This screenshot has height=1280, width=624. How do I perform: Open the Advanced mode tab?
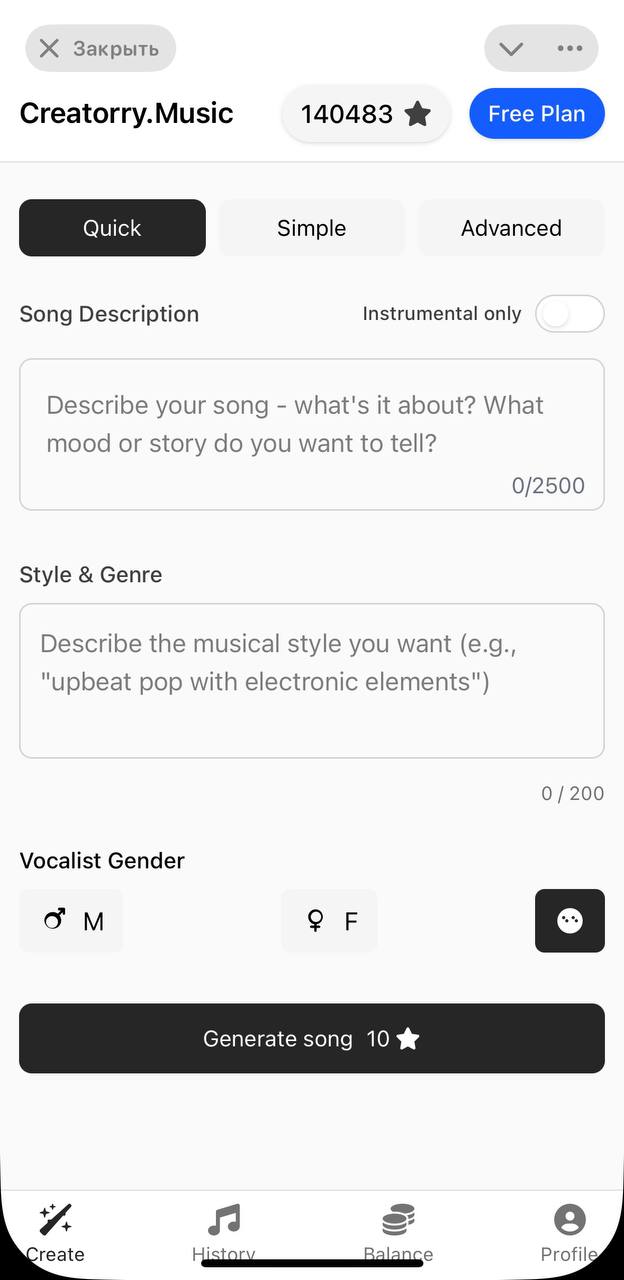click(511, 228)
